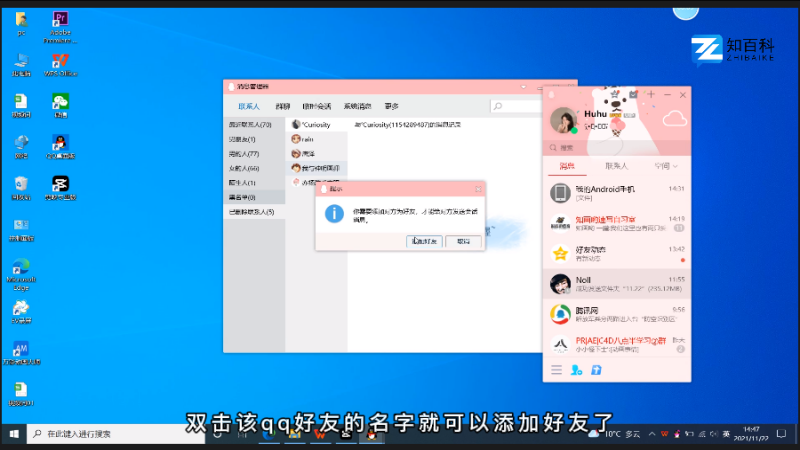
Task: Switch to 联系人 tab in QQ panel
Action: coord(616,166)
